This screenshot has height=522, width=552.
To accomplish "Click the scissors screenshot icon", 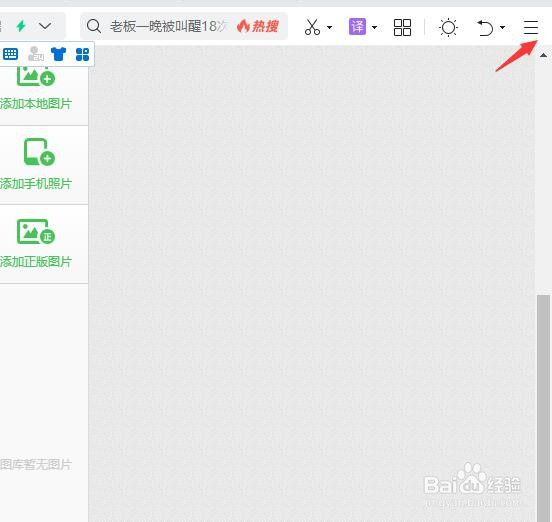I will coord(312,27).
